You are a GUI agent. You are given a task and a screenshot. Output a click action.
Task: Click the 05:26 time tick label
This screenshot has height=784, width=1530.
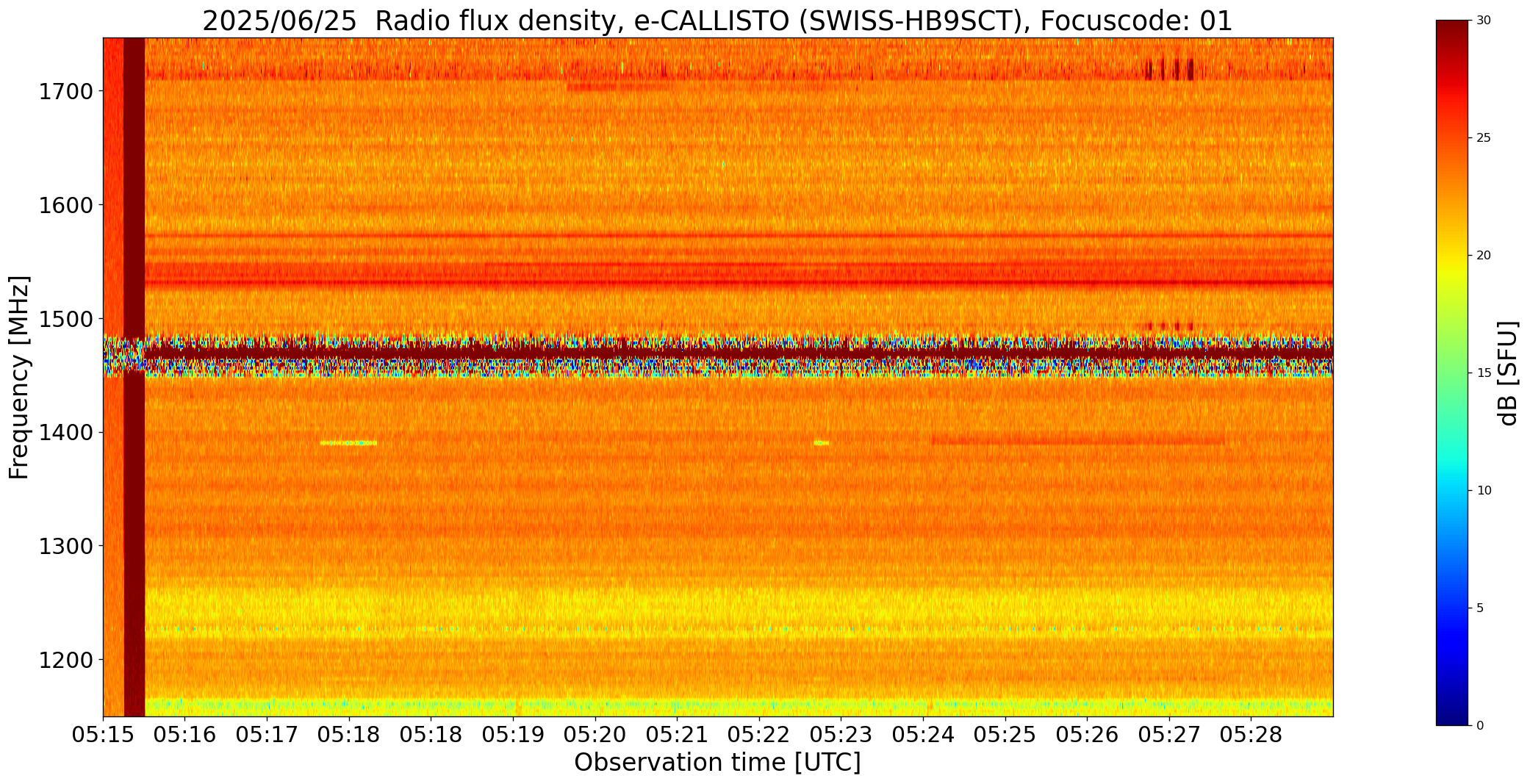[1087, 735]
